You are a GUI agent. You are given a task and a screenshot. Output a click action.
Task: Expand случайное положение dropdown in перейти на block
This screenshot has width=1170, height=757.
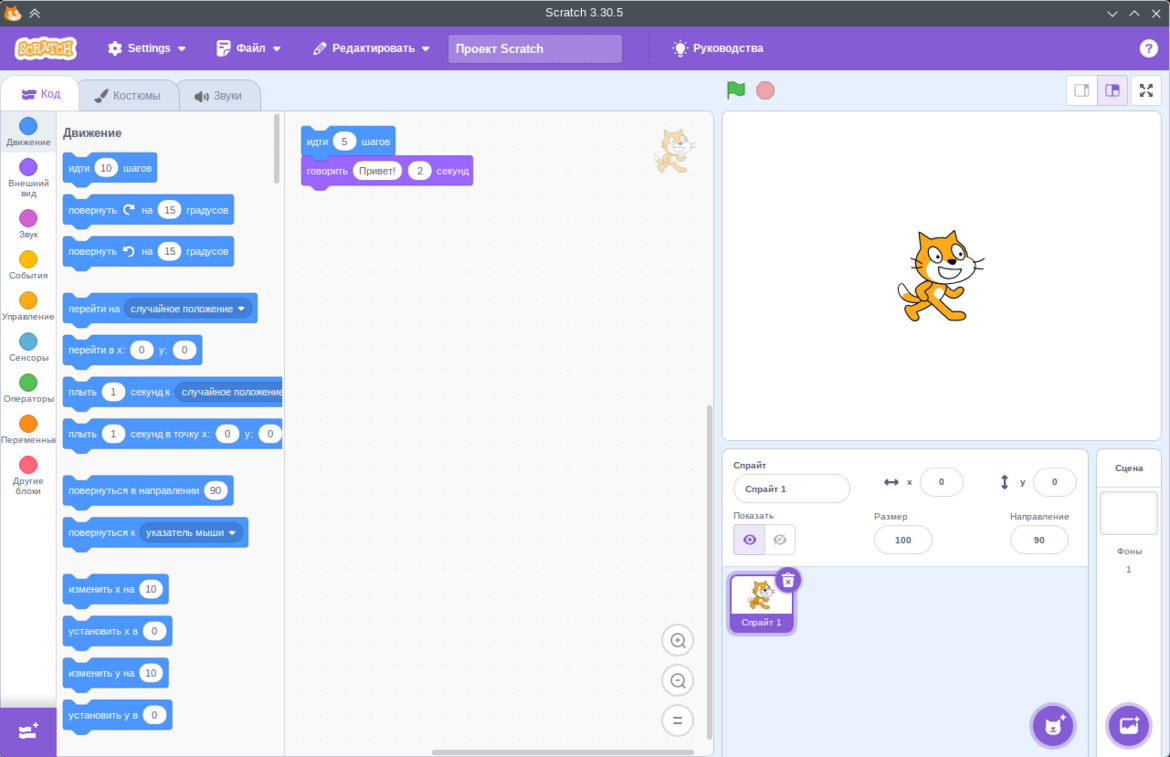tap(188, 309)
